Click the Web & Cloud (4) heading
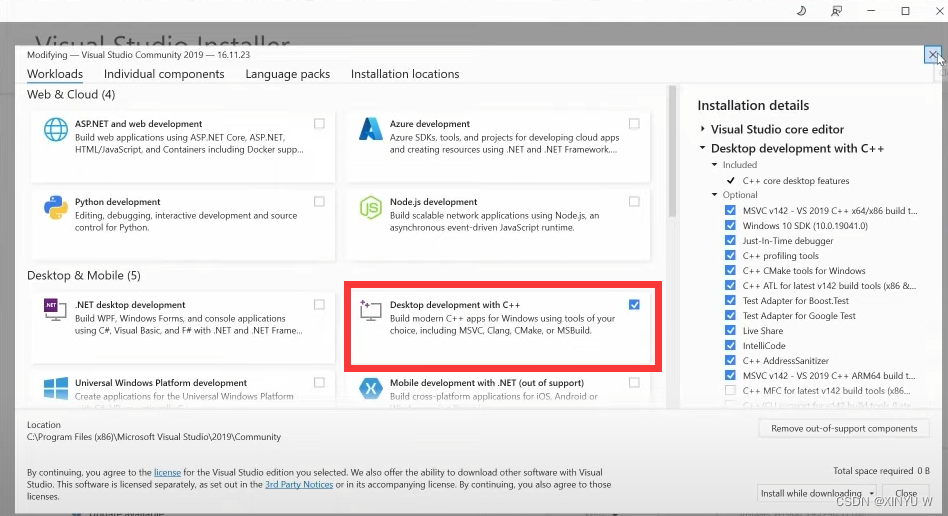This screenshot has height=516, width=948. pos(71,94)
